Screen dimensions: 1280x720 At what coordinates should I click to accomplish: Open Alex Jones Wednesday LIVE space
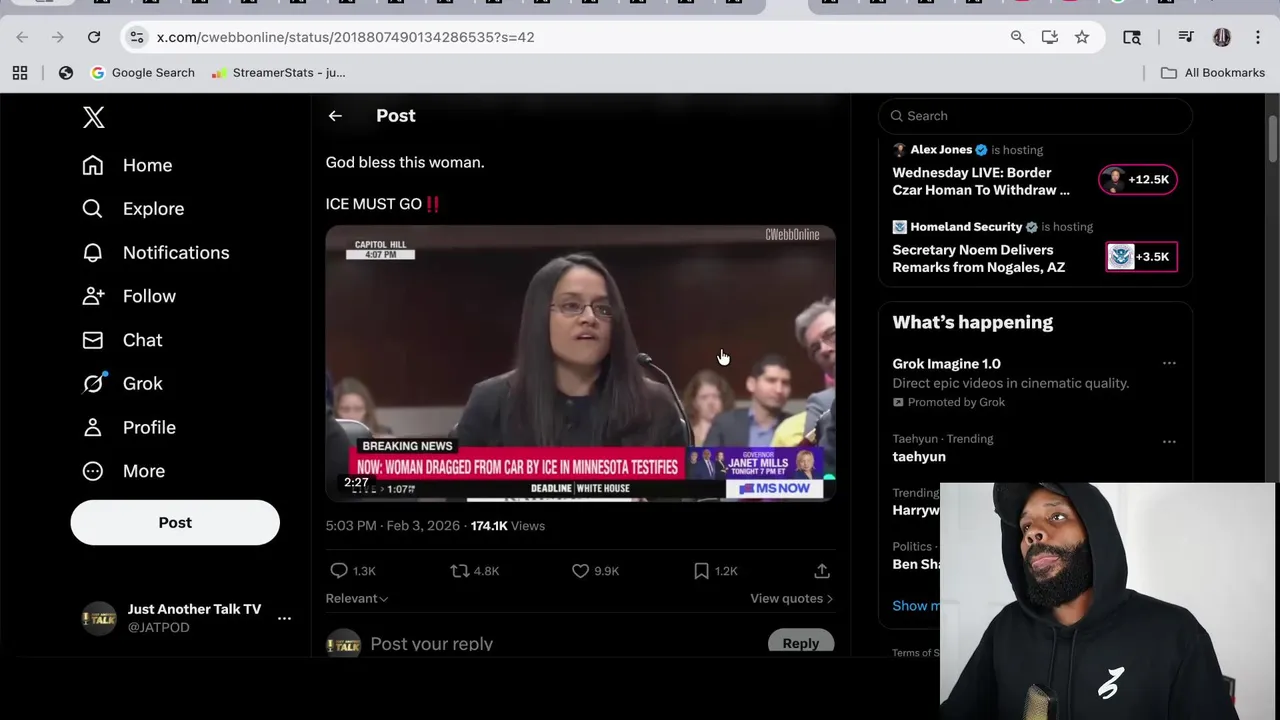click(981, 181)
